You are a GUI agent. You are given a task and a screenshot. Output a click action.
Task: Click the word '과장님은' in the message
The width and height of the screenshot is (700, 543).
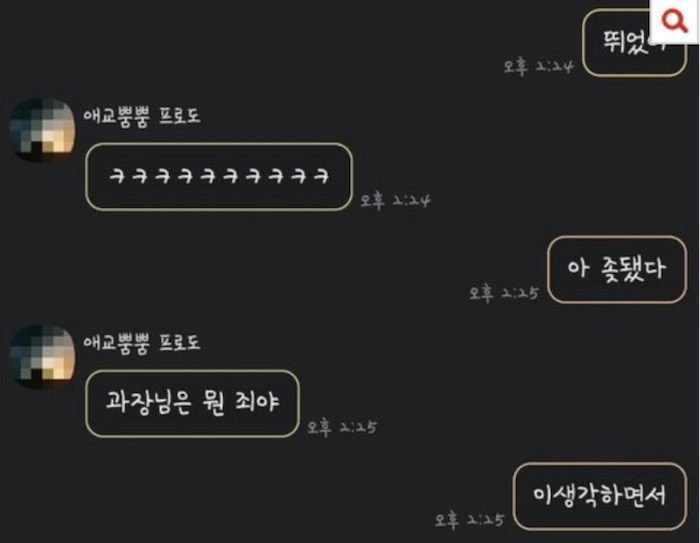(149, 402)
